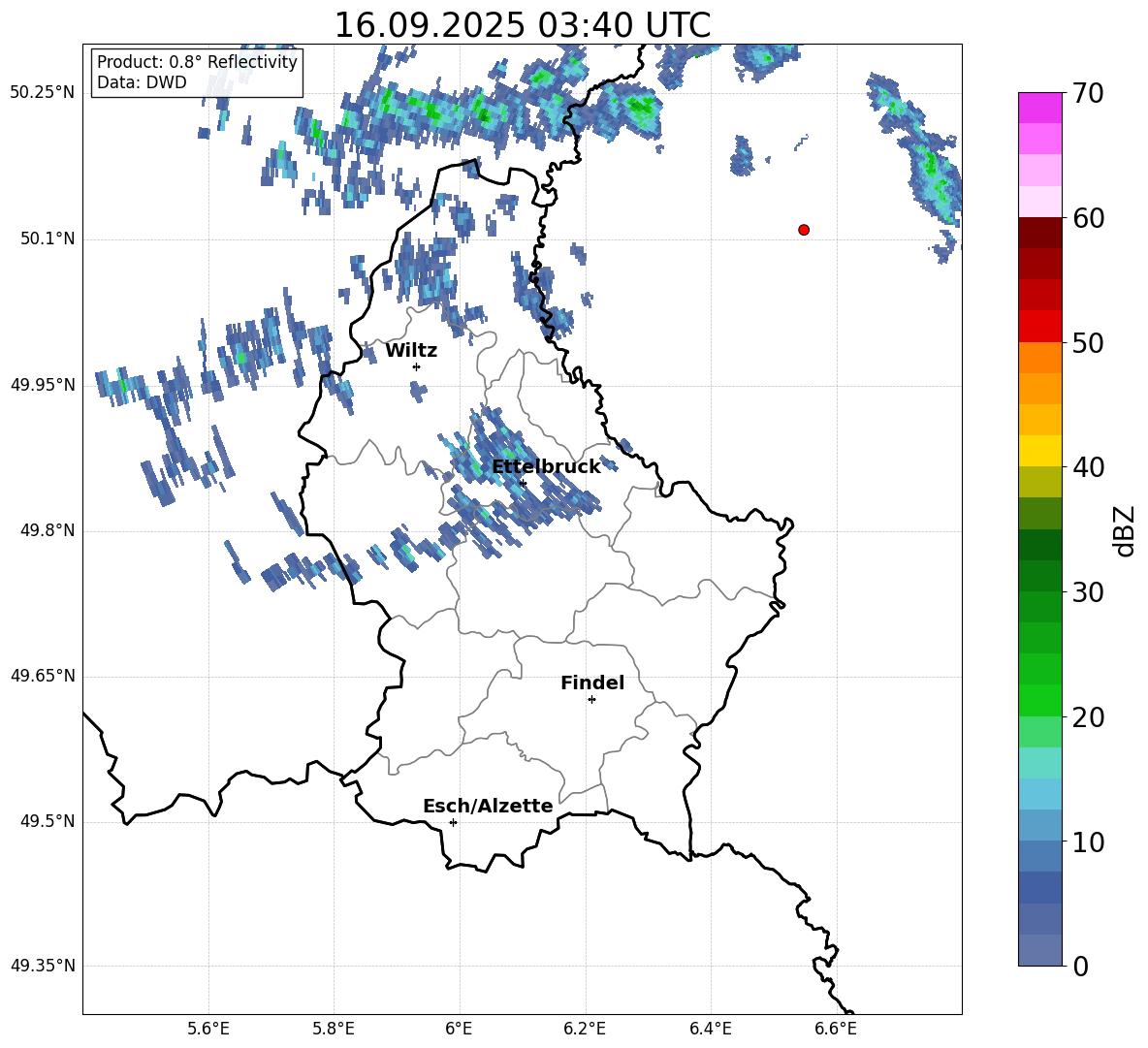Image resolution: width=1148 pixels, height=1048 pixels.
Task: Click the Esch/Alzette station cross marker
Action: [x=453, y=822]
